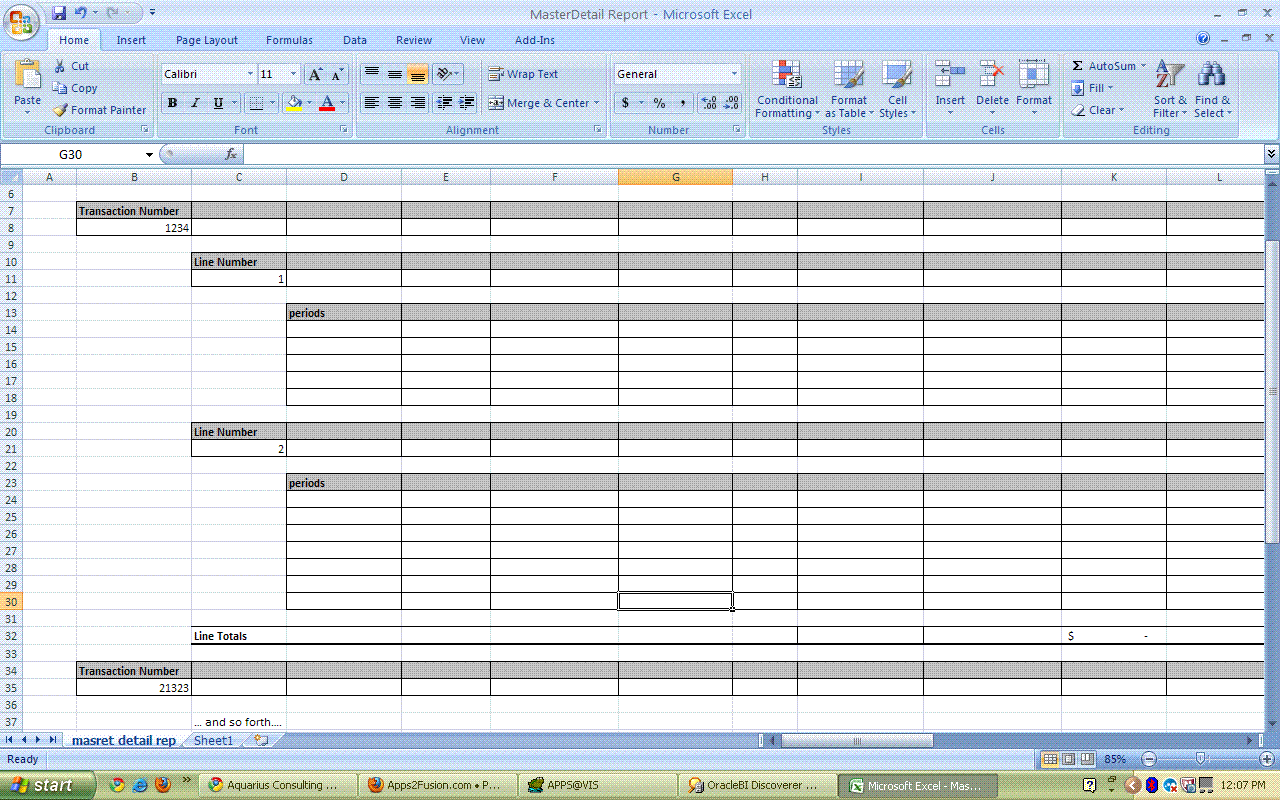This screenshot has height=800, width=1280.
Task: Click the Format Painter icon
Action: pyautogui.click(x=60, y=110)
